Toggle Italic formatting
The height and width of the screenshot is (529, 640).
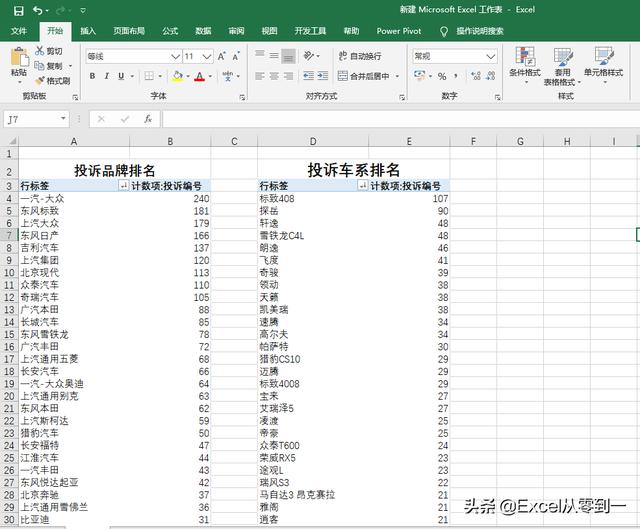[x=107, y=76]
